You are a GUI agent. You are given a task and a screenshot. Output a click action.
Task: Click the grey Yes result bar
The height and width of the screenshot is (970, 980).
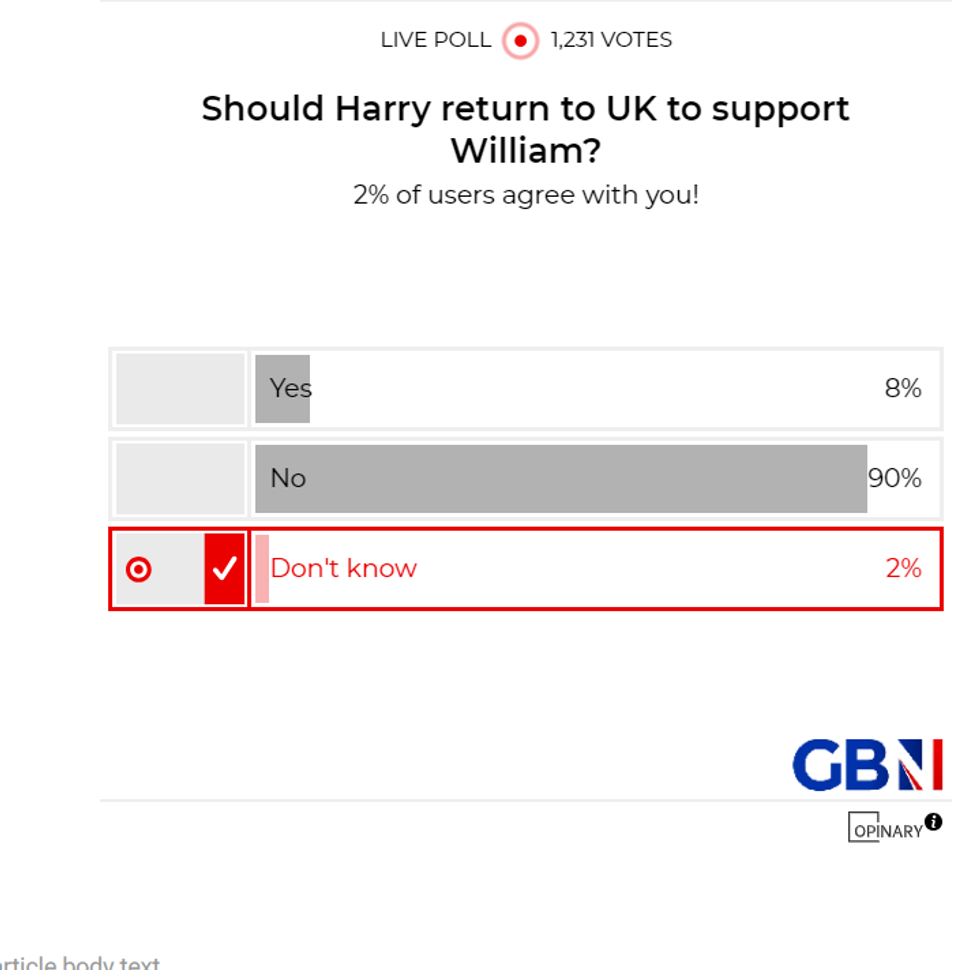click(x=282, y=388)
